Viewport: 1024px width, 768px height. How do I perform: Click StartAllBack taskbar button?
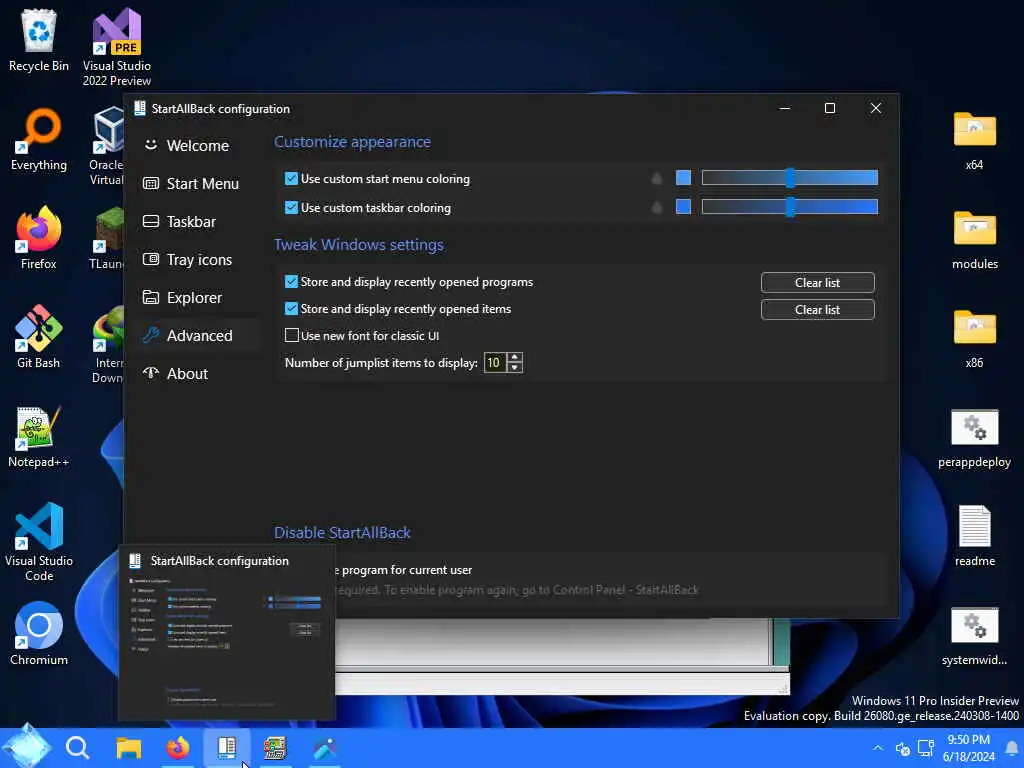(227, 747)
